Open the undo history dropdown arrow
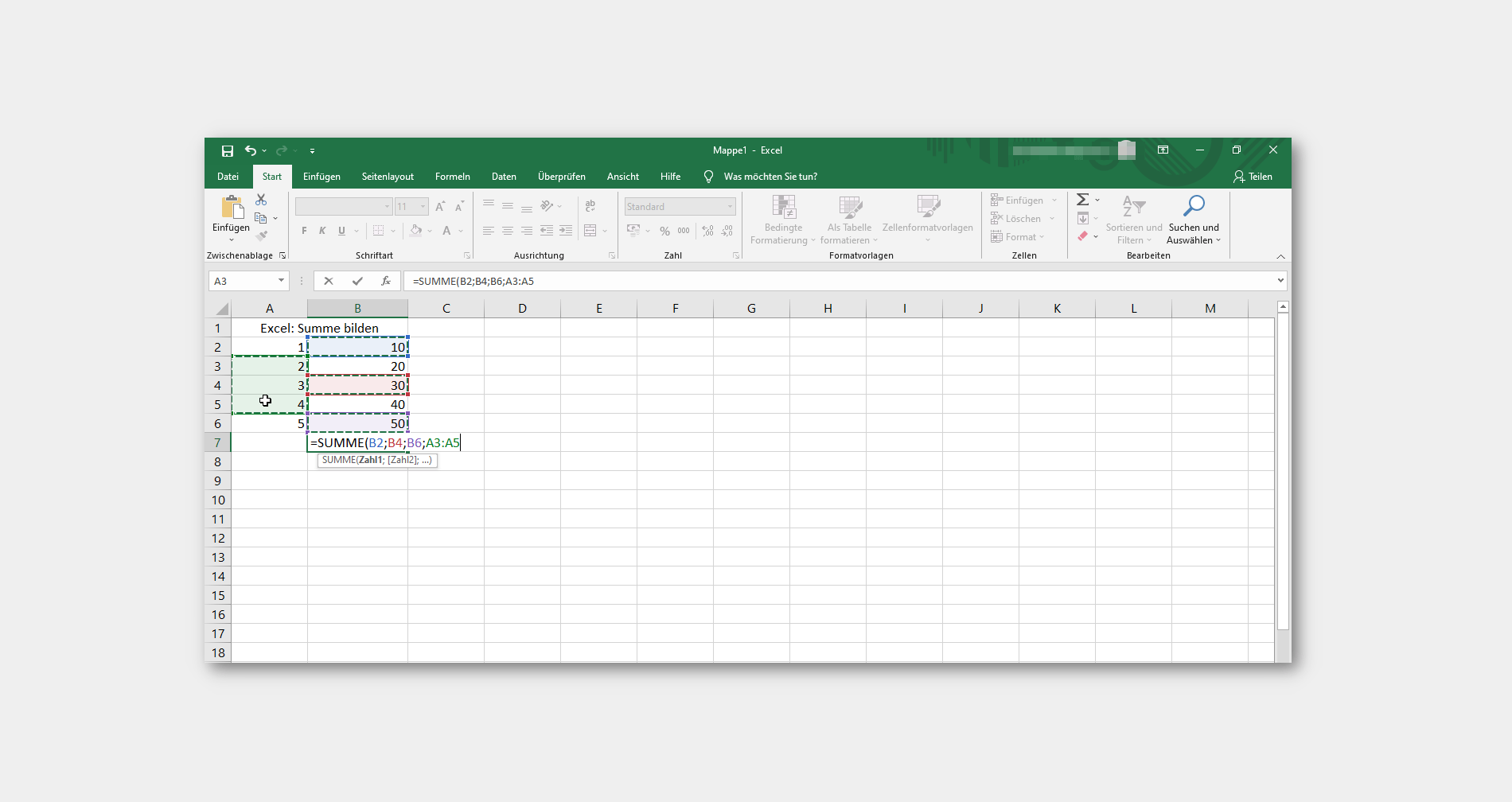This screenshot has width=1512, height=802. (264, 150)
